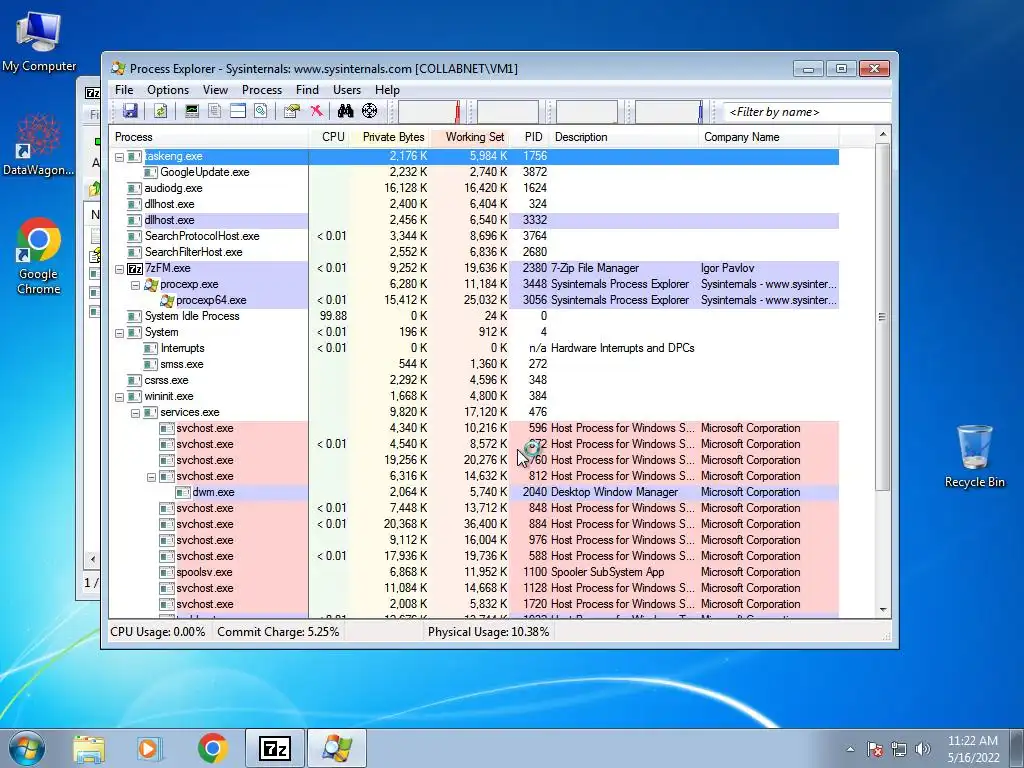Click the Filter by name field
1024x768 pixels.
(807, 112)
